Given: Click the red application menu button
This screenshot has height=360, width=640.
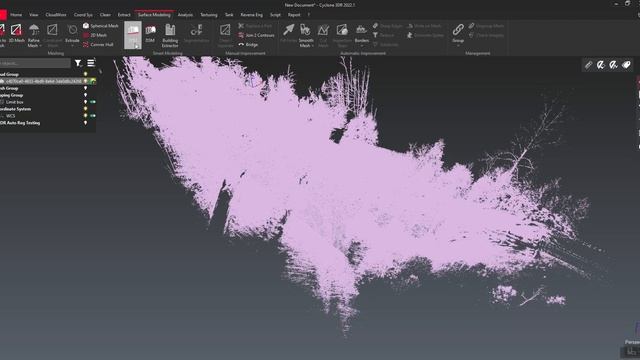Looking at the screenshot, I should pyautogui.click(x=3, y=15).
